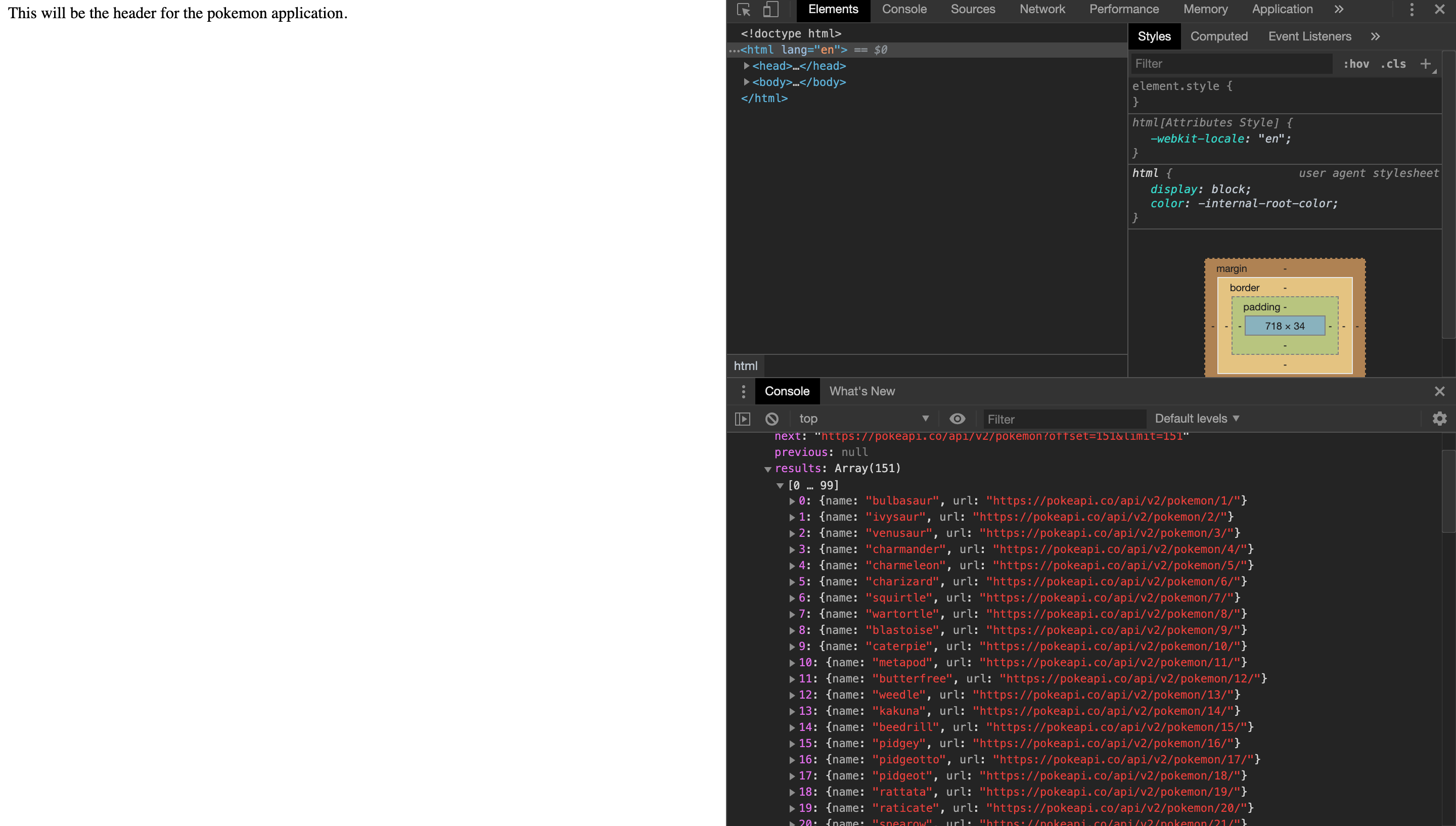1456x826 pixels.
Task: Click box model content size 718 × 34
Action: (x=1285, y=326)
